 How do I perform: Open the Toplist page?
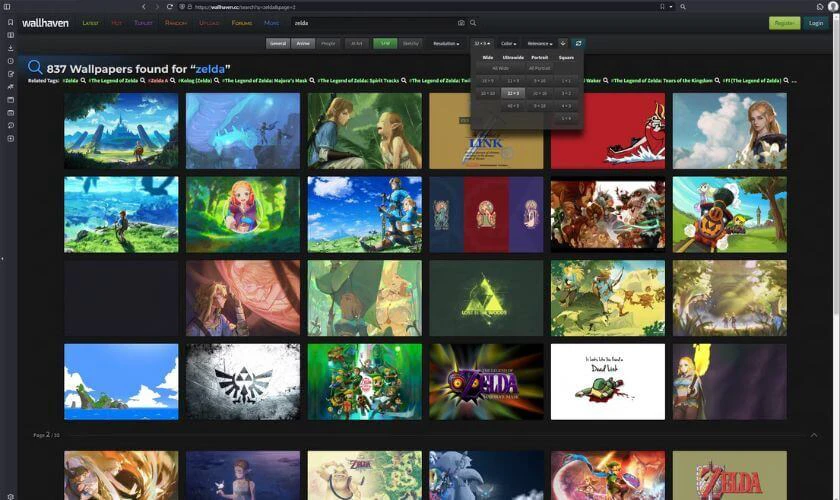coord(144,23)
